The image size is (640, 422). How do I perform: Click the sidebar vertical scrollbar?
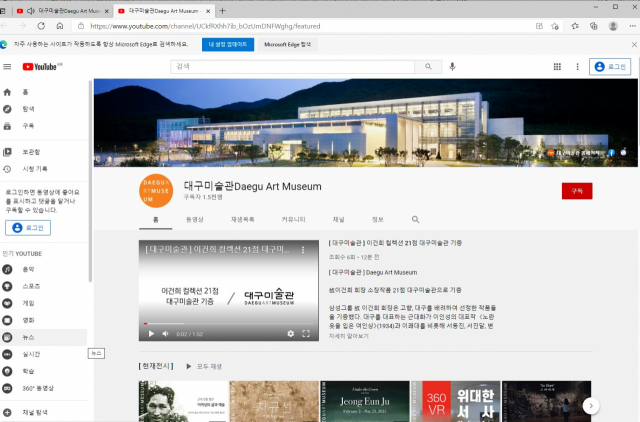coord(90,181)
